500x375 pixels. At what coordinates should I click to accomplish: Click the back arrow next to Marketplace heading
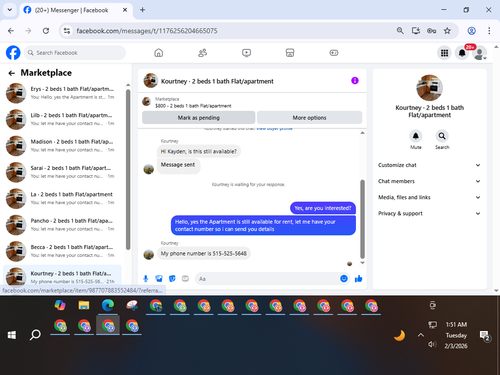pos(12,73)
